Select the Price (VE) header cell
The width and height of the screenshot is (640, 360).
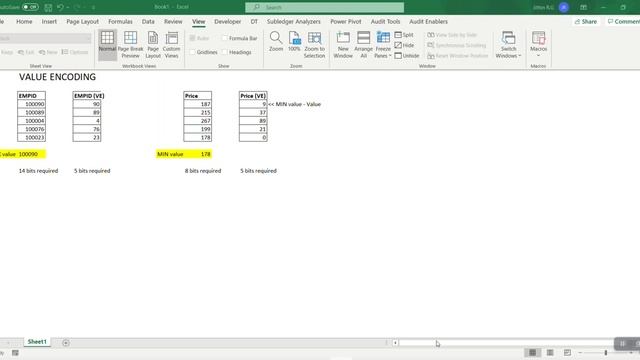coord(253,96)
